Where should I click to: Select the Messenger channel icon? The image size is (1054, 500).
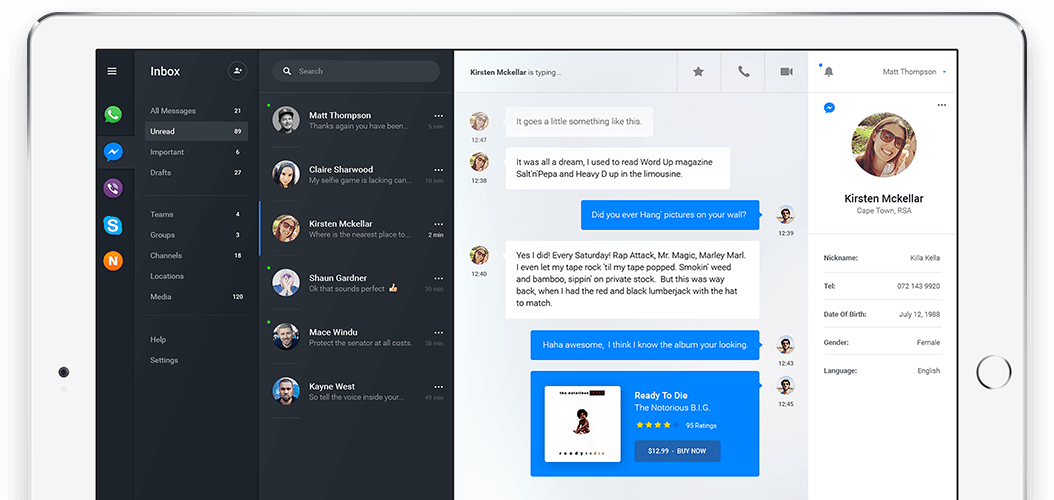pyautogui.click(x=114, y=152)
